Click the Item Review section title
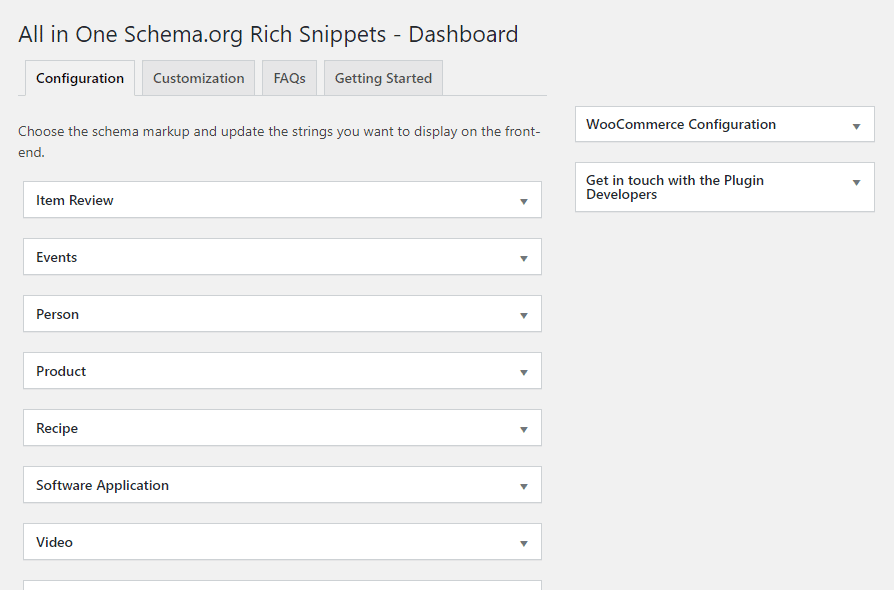 [75, 200]
